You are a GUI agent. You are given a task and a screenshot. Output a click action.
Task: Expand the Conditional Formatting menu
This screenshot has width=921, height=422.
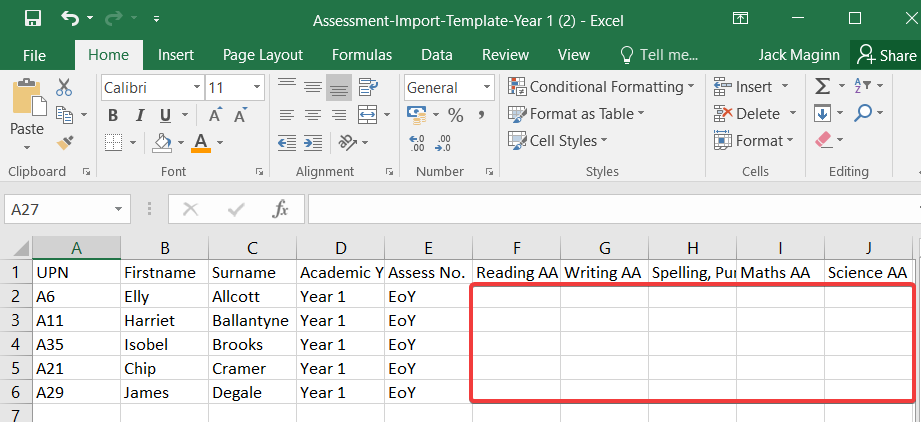(x=601, y=86)
